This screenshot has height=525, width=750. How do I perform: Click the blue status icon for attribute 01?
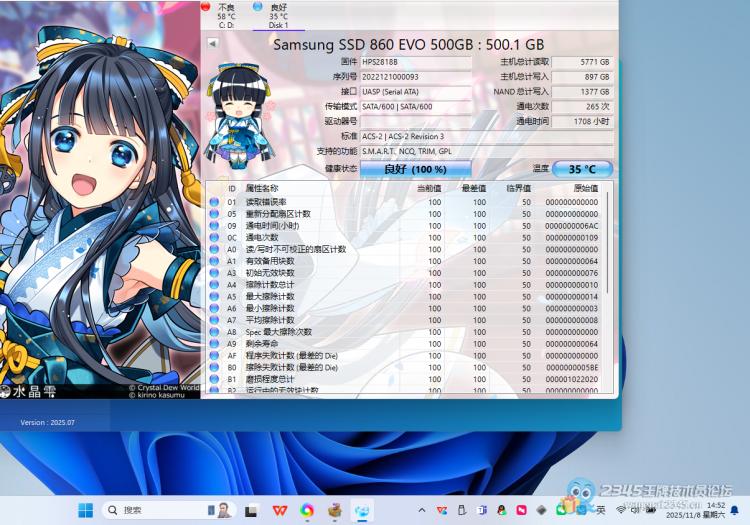pyautogui.click(x=213, y=202)
